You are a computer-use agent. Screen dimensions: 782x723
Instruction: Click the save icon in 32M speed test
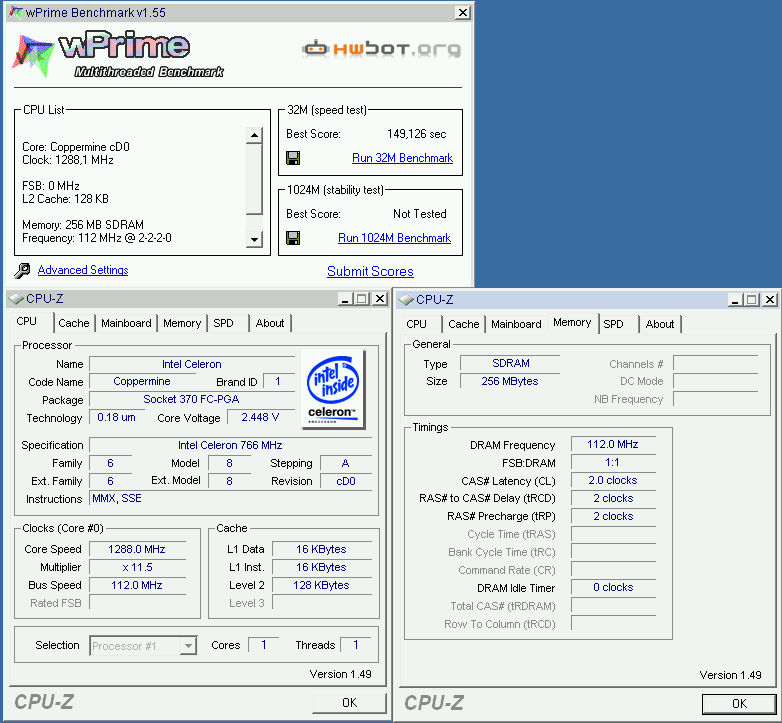[293, 158]
